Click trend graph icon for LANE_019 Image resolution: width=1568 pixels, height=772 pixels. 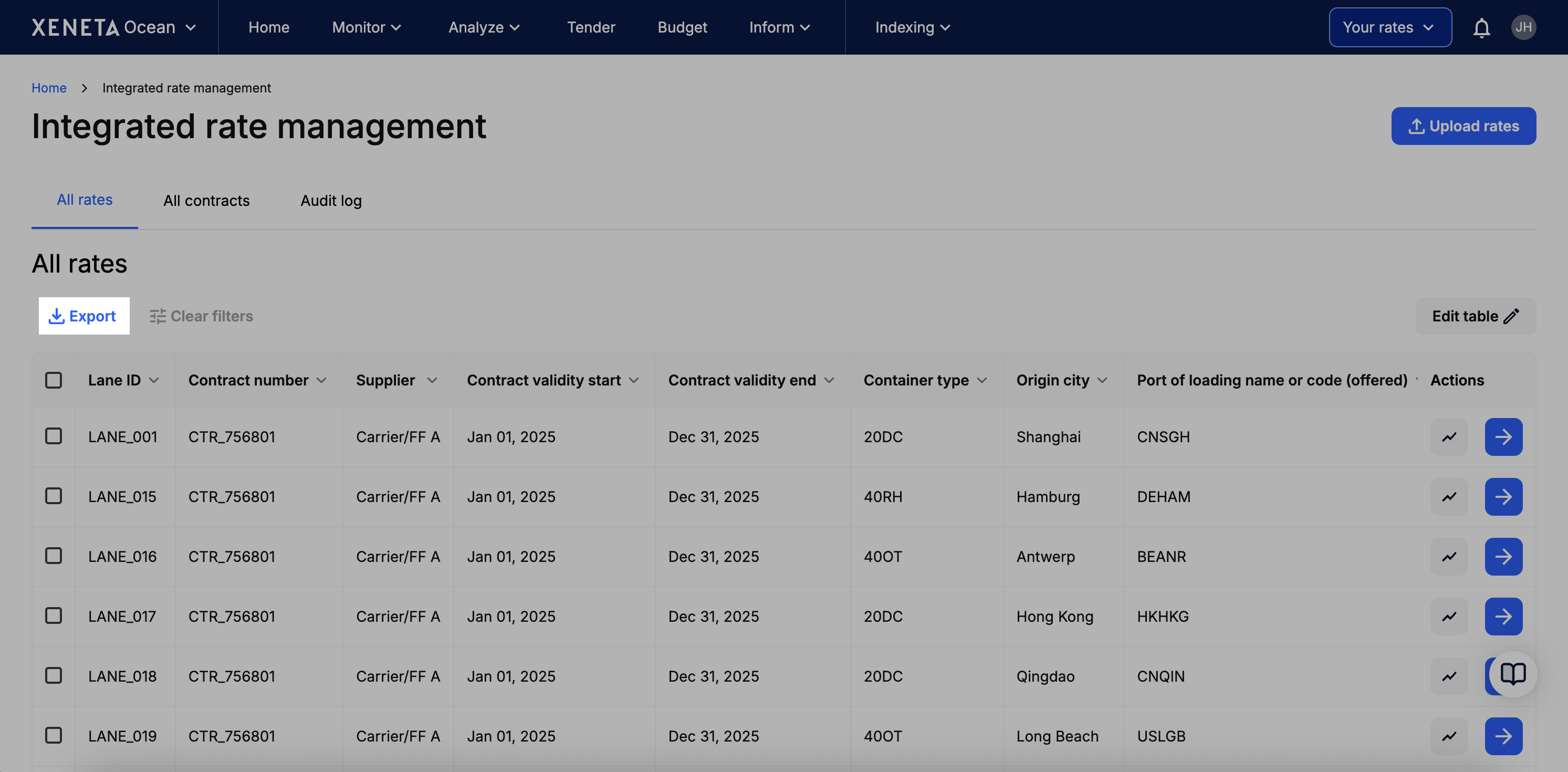1449,735
